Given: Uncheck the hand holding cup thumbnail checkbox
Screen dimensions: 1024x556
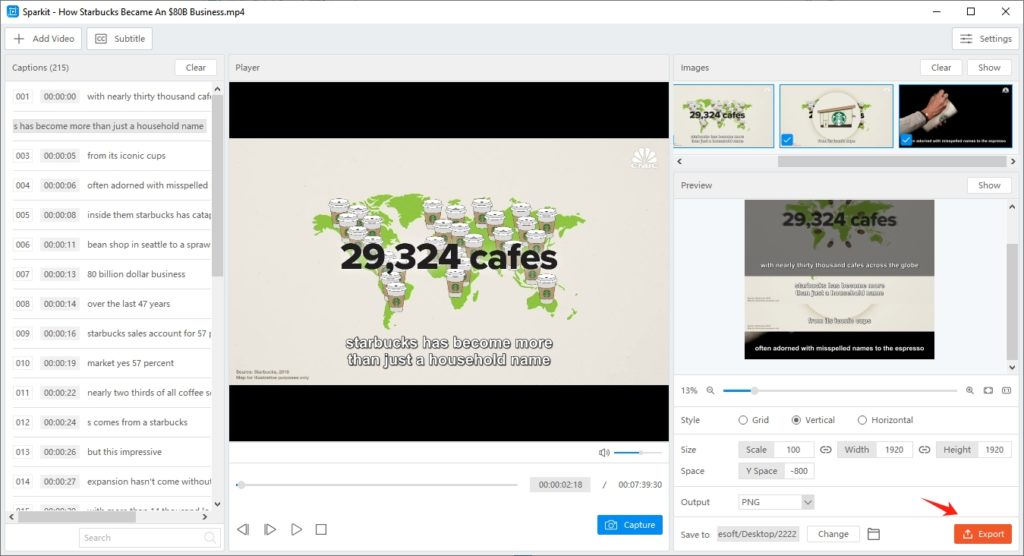Looking at the screenshot, I should point(906,139).
